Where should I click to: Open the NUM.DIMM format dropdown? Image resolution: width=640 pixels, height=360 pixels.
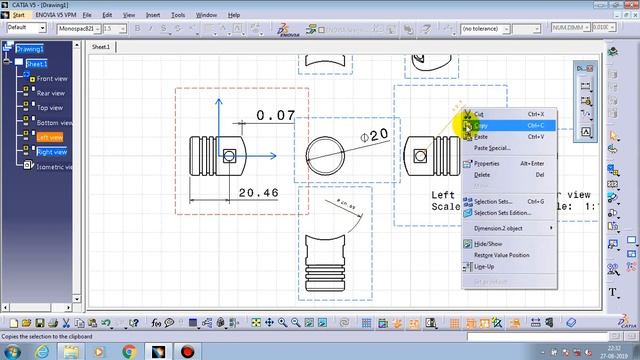tap(587, 27)
